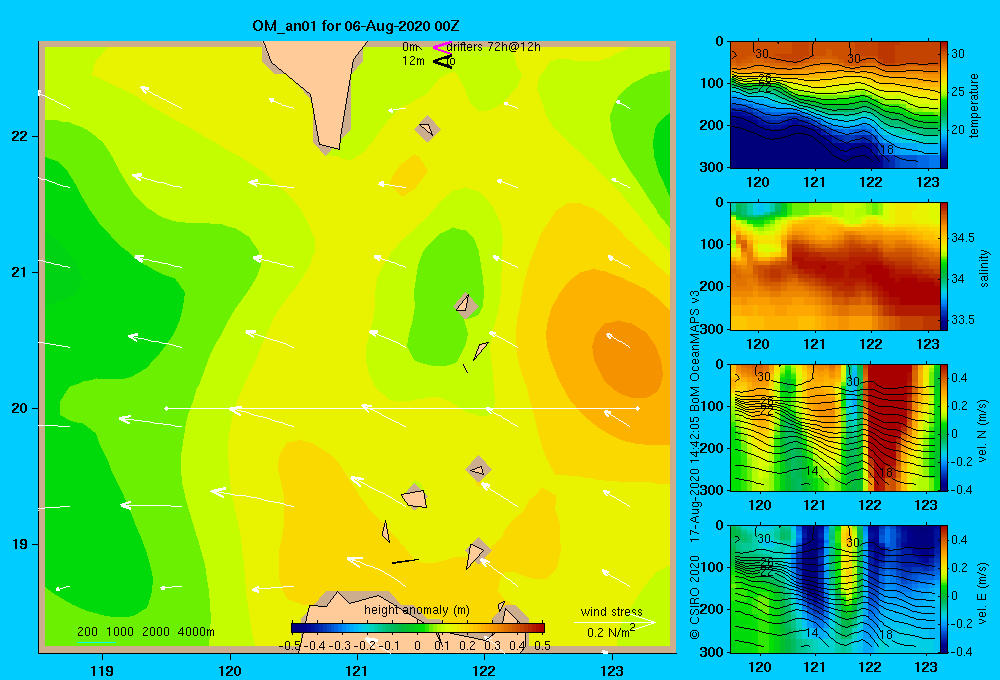The width and height of the screenshot is (1000, 680).
Task: Select the 'vel. E (m/s)' label
Action: pyautogui.click(x=983, y=592)
